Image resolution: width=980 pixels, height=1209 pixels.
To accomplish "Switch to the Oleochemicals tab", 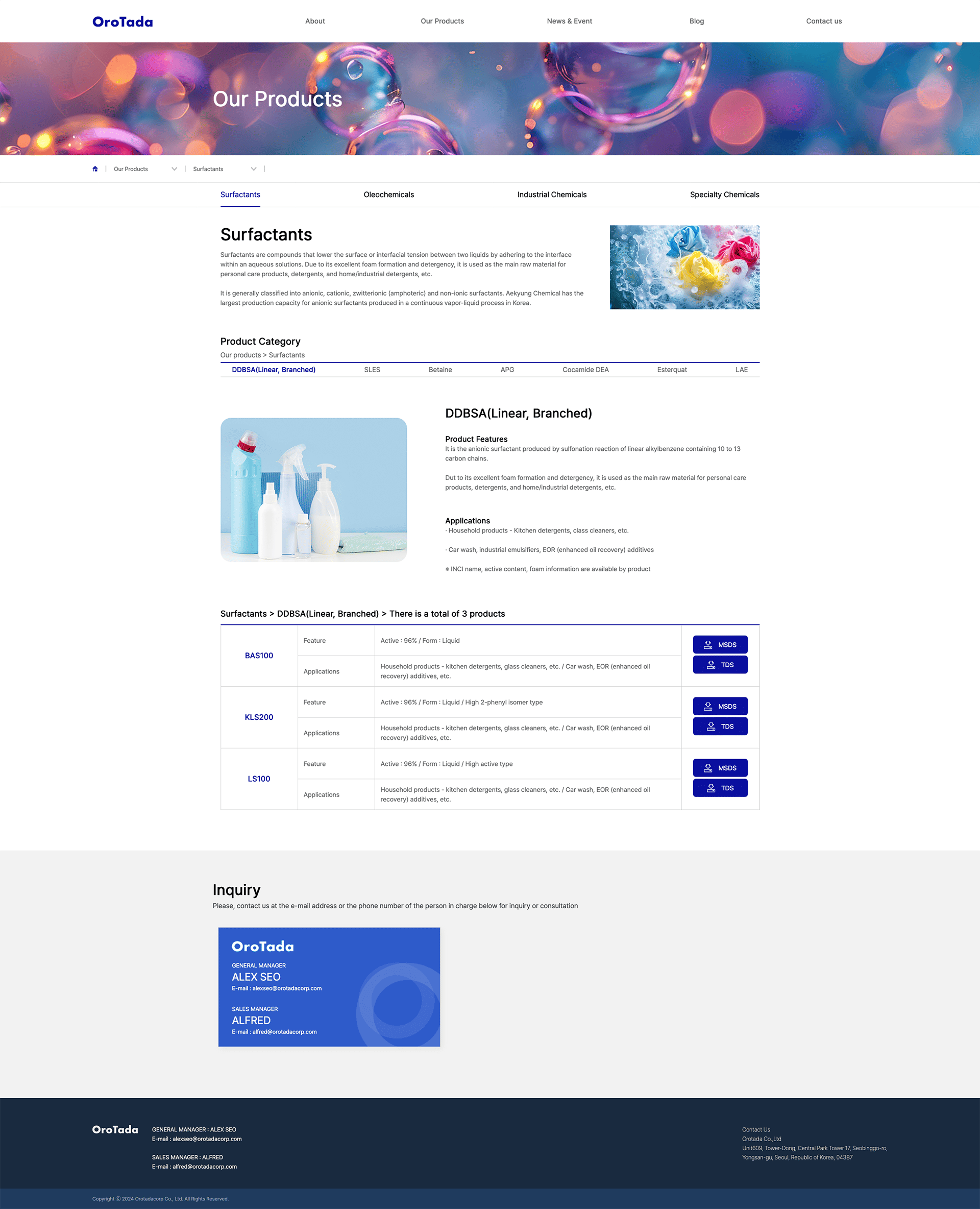I will click(x=388, y=194).
